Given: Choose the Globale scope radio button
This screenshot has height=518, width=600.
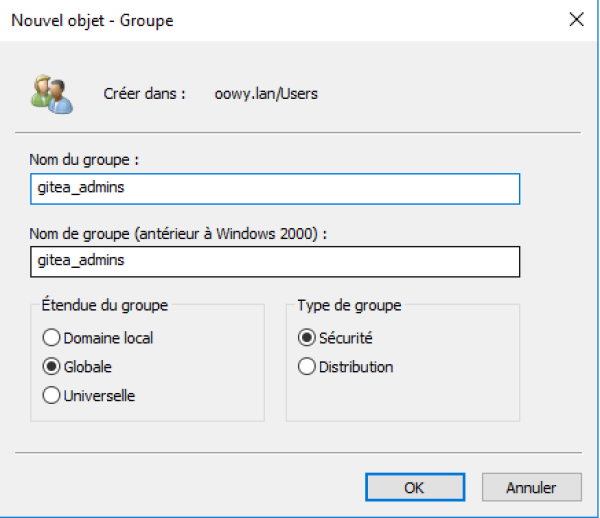Looking at the screenshot, I should [50, 367].
